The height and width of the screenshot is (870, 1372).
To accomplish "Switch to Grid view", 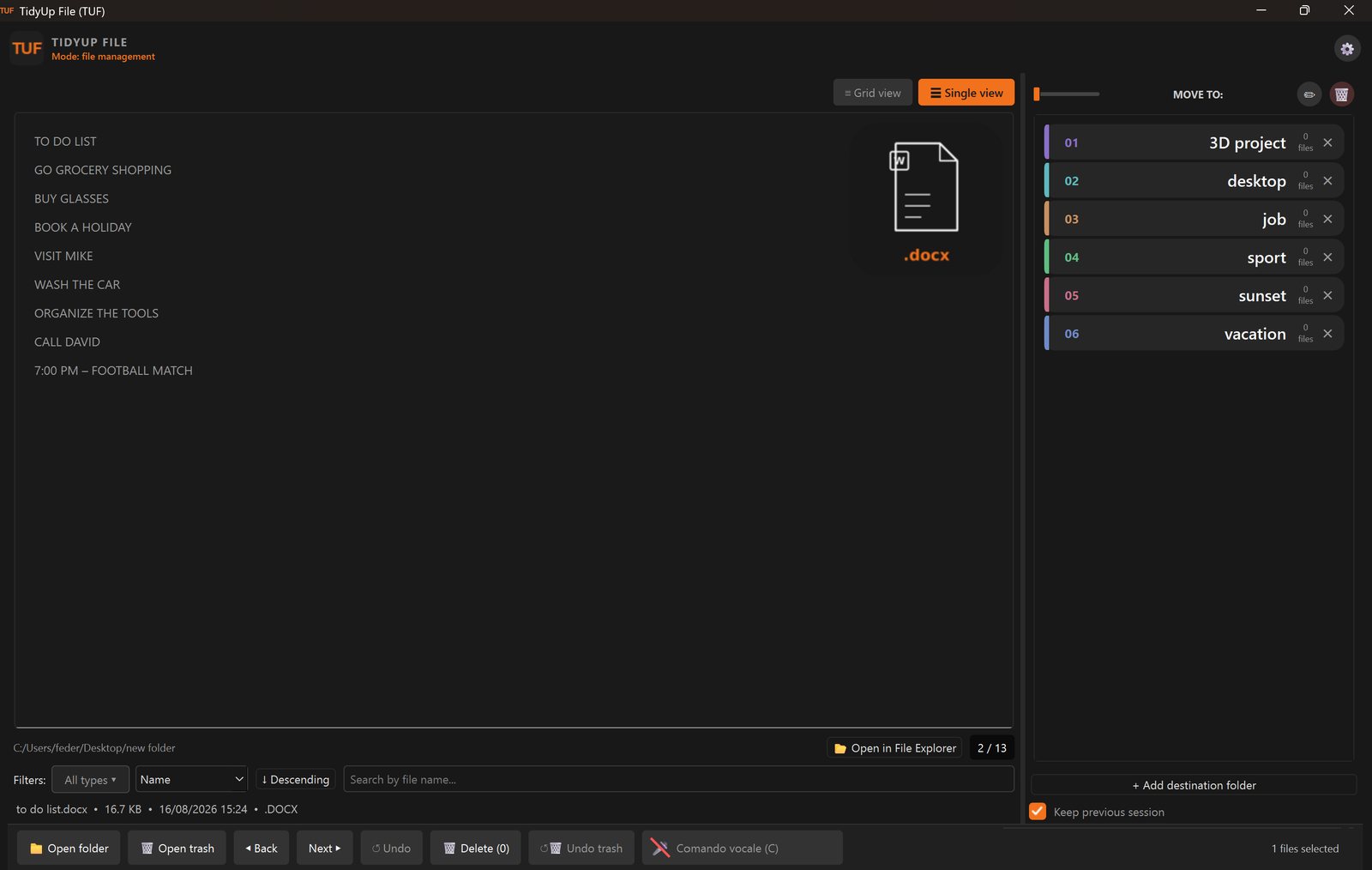I will pos(872,93).
